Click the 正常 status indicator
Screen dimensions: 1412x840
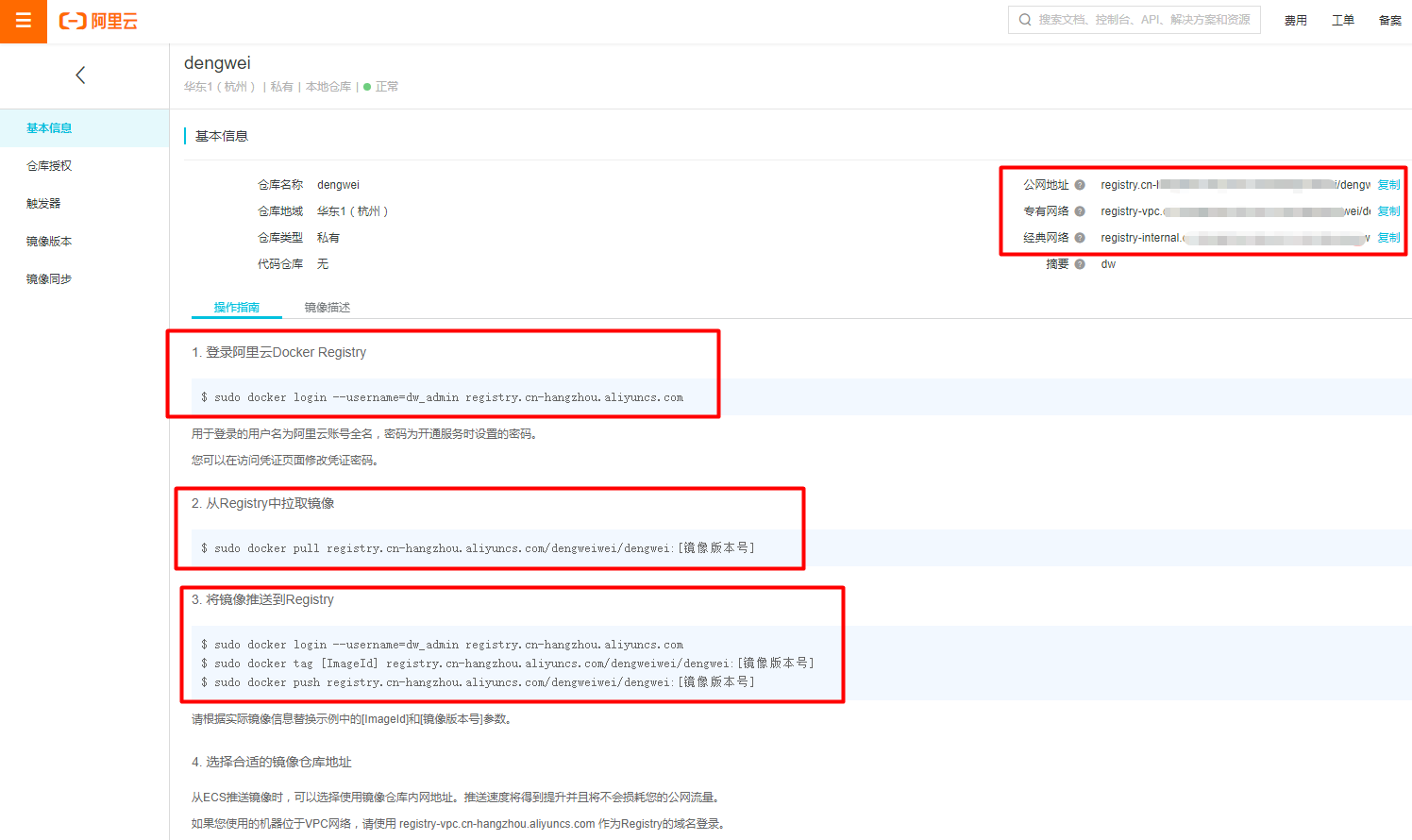(381, 87)
